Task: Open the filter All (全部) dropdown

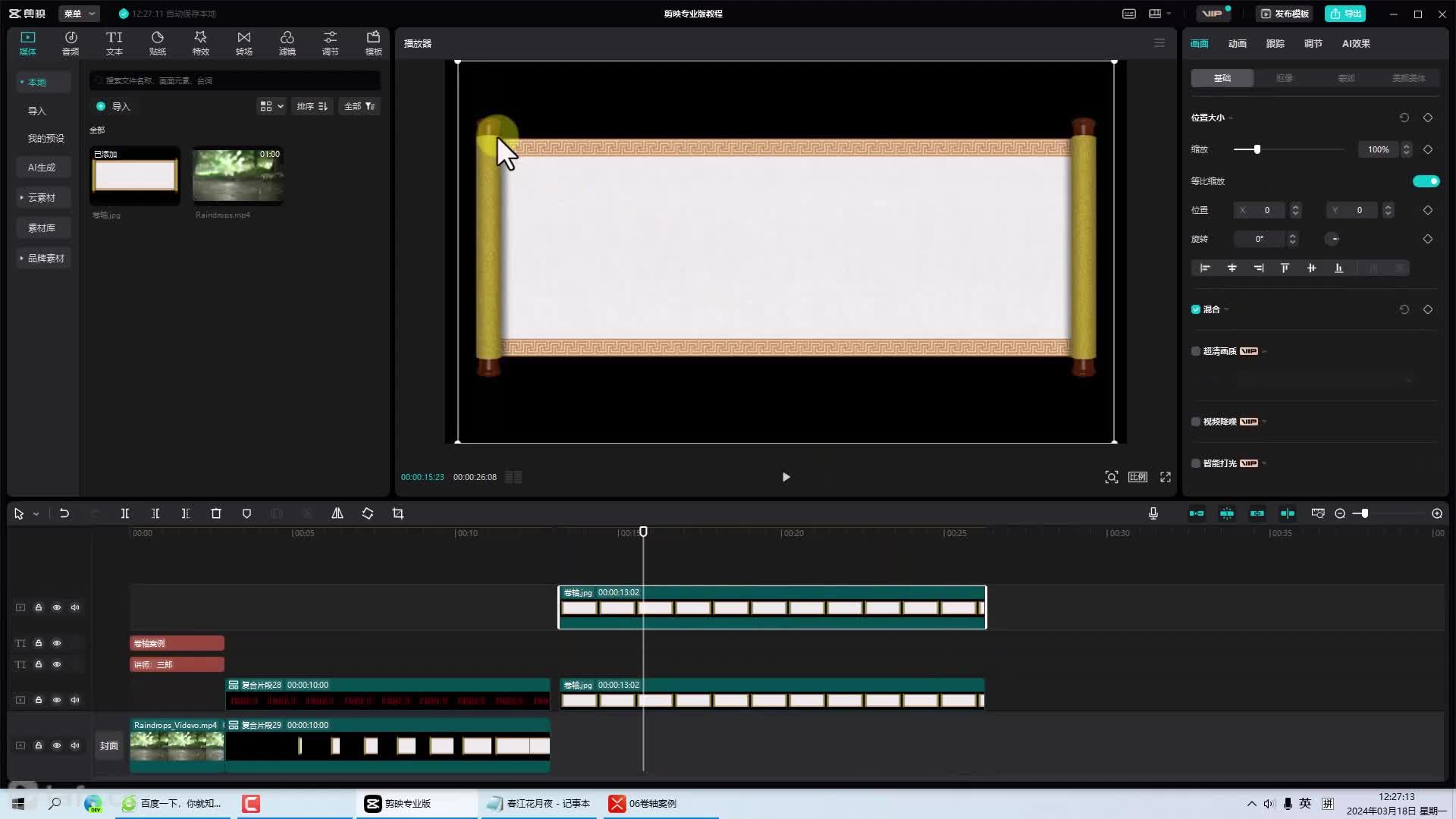Action: point(359,106)
